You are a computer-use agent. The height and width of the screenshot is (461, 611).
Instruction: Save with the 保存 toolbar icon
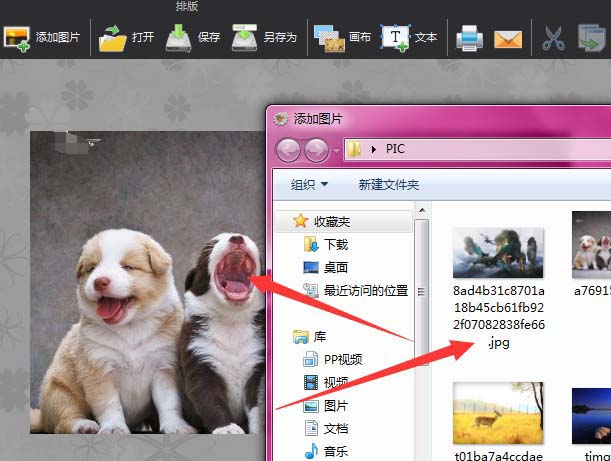click(178, 38)
